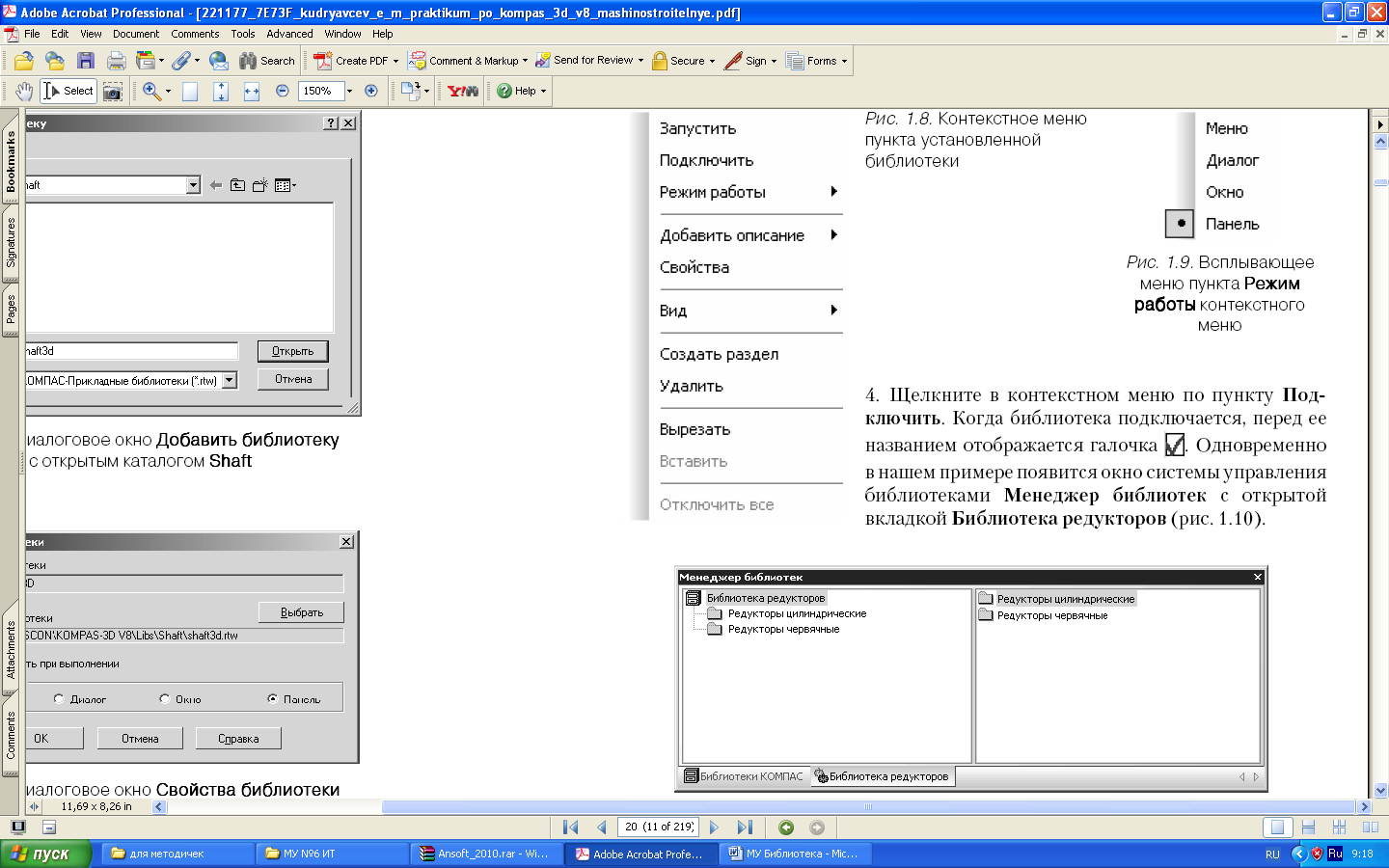
Task: Click the Fit Width icon
Action: point(252,91)
